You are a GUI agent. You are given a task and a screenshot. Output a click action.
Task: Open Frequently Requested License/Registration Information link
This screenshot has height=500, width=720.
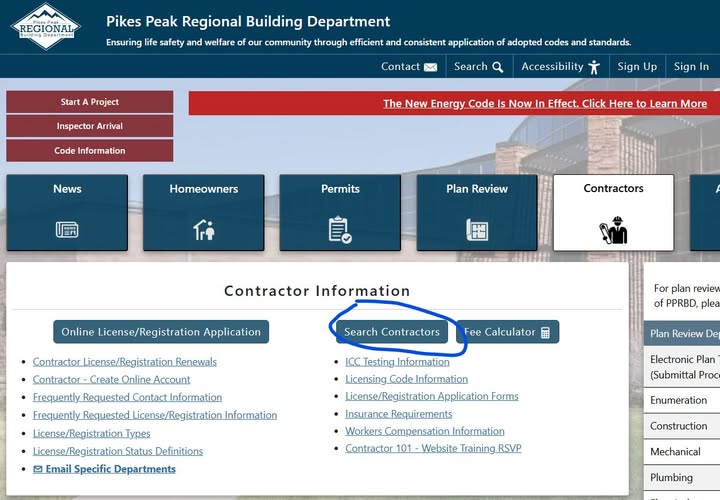[155, 415]
